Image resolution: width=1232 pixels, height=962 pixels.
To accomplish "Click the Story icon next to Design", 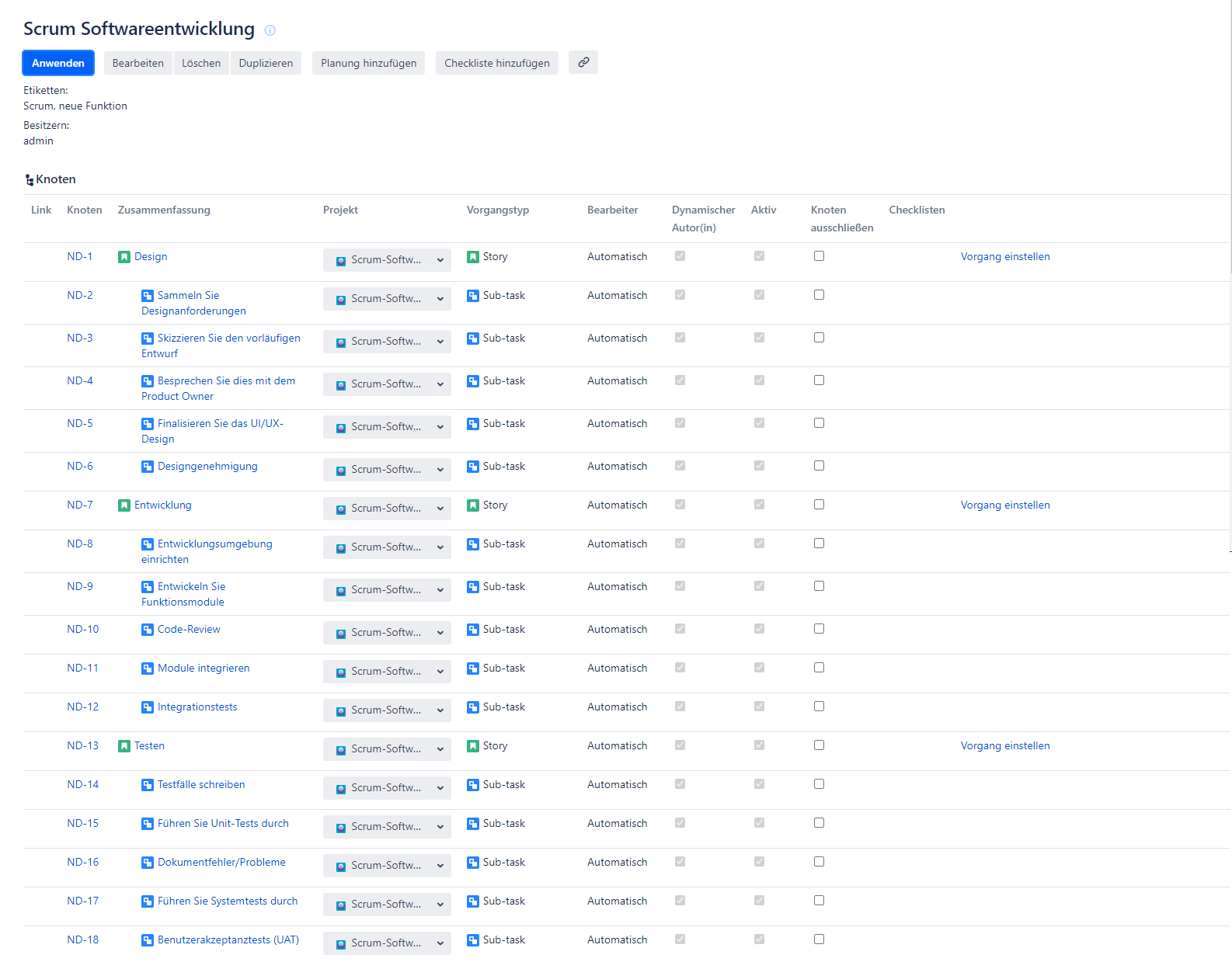I will click(124, 257).
